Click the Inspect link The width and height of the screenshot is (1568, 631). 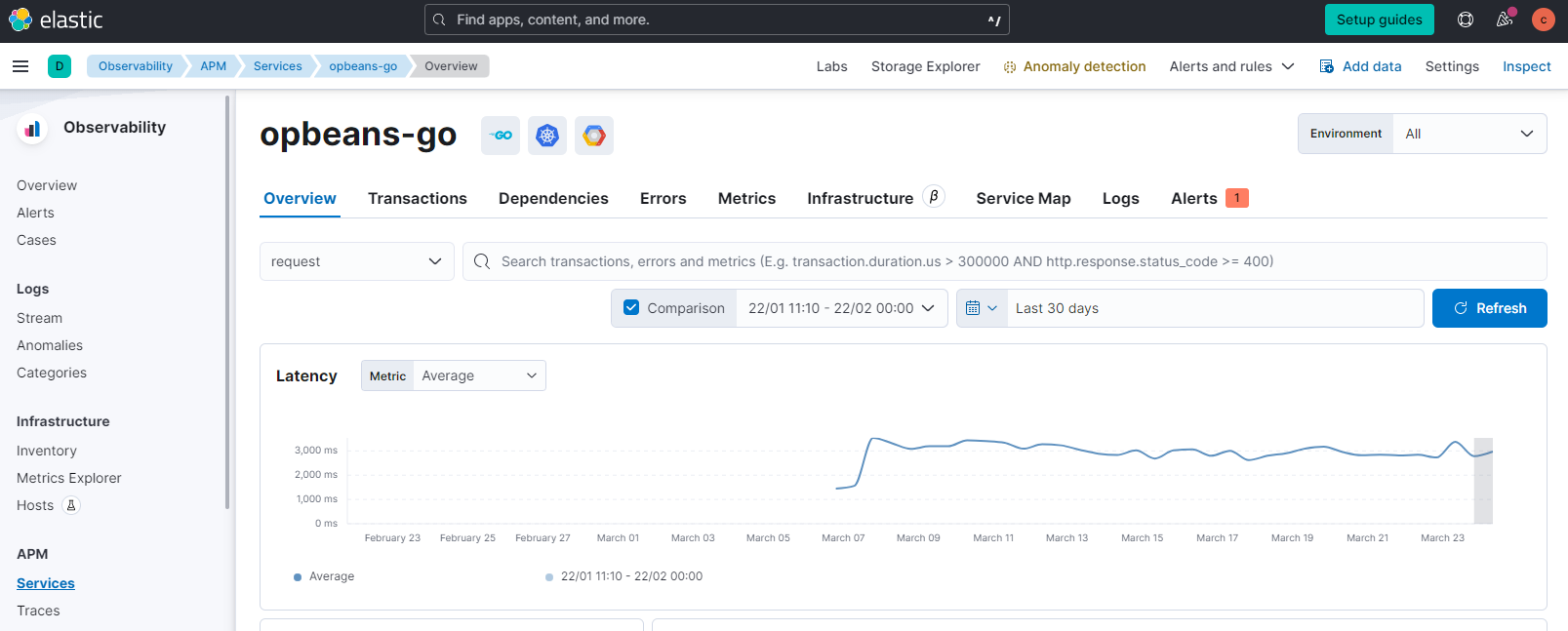pyautogui.click(x=1526, y=66)
